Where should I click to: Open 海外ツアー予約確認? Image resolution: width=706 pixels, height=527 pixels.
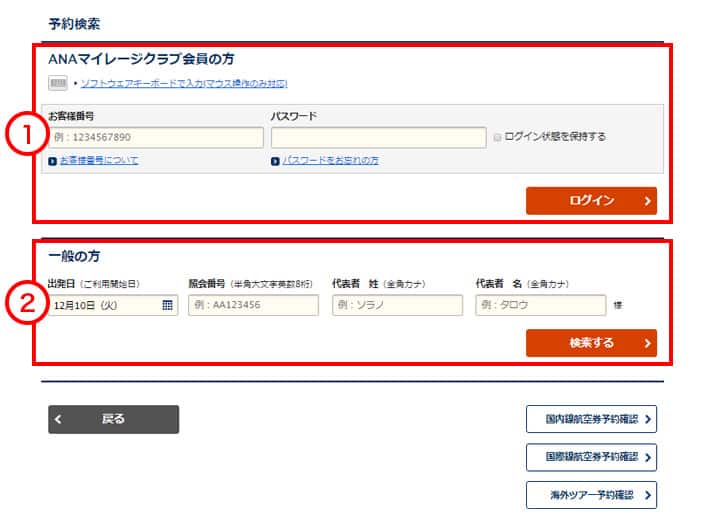click(591, 495)
